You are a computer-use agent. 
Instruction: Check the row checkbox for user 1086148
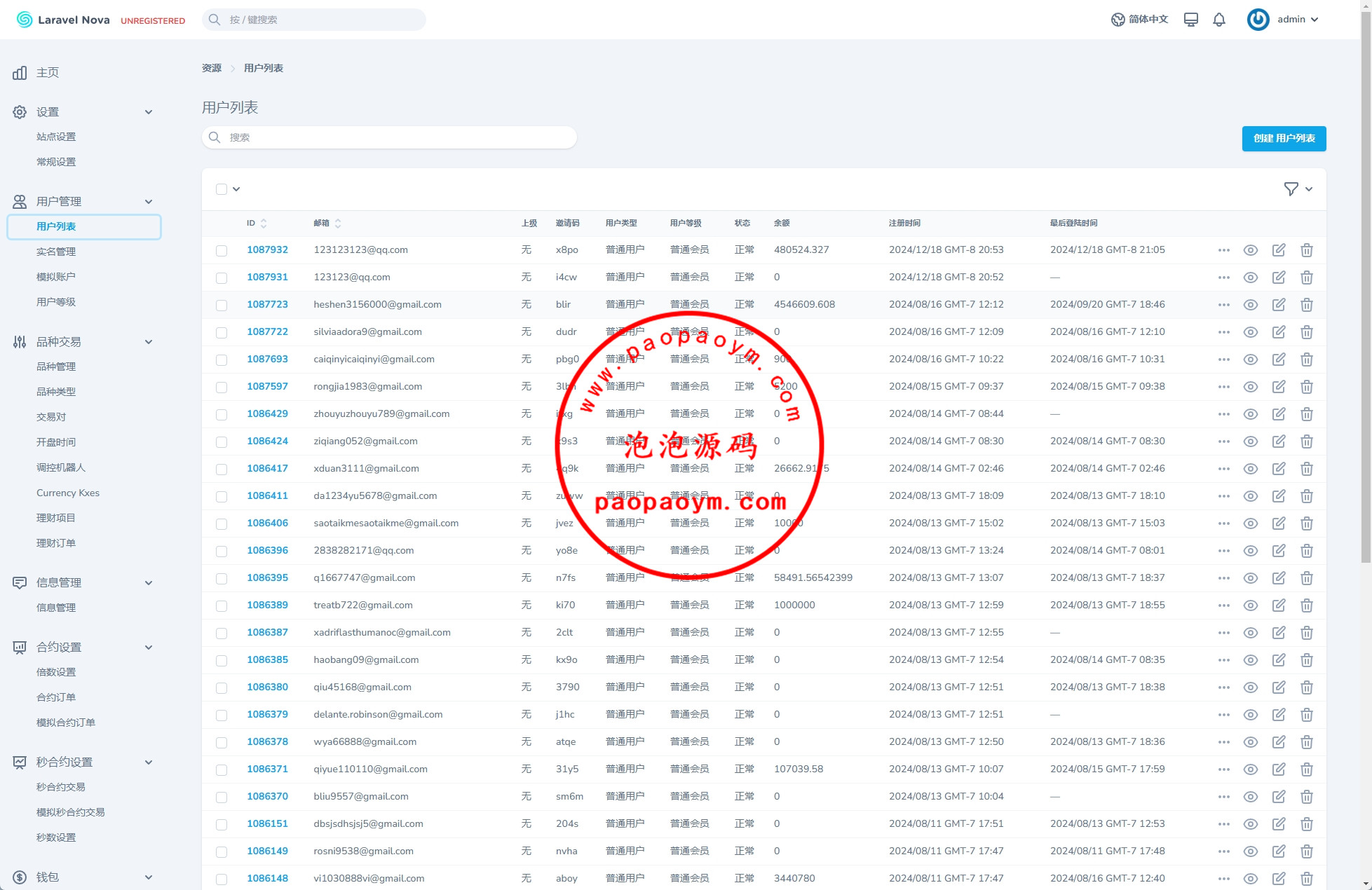tap(222, 879)
